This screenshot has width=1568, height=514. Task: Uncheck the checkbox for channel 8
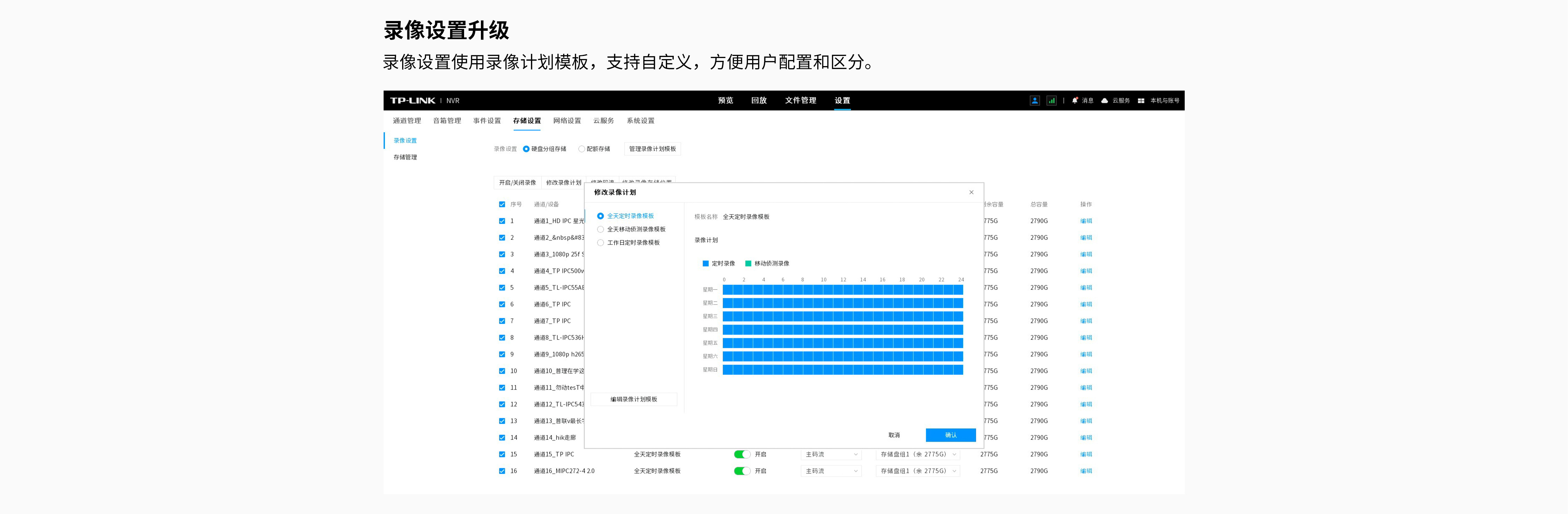[x=502, y=338]
